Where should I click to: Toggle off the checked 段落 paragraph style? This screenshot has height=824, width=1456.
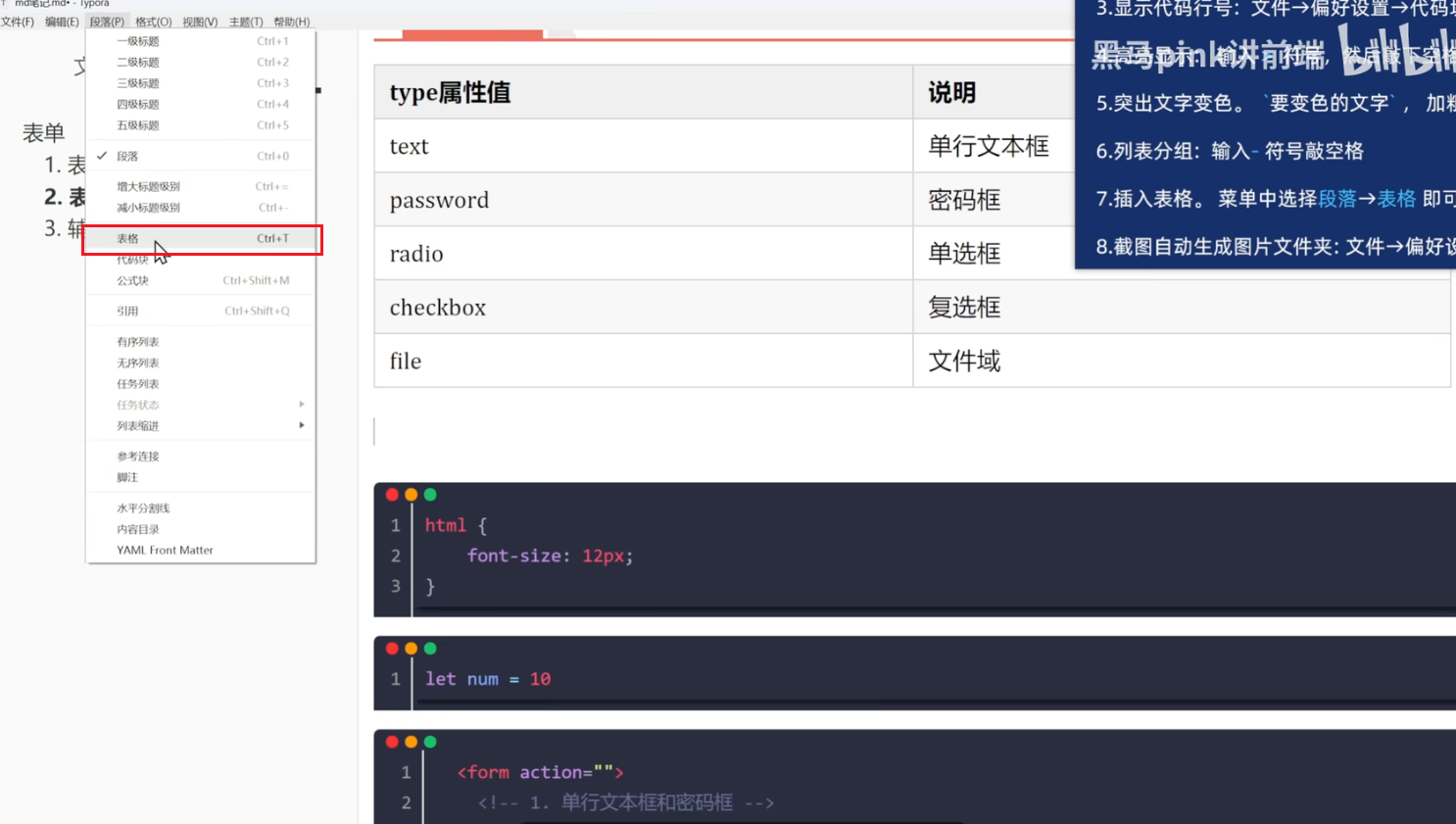click(127, 155)
